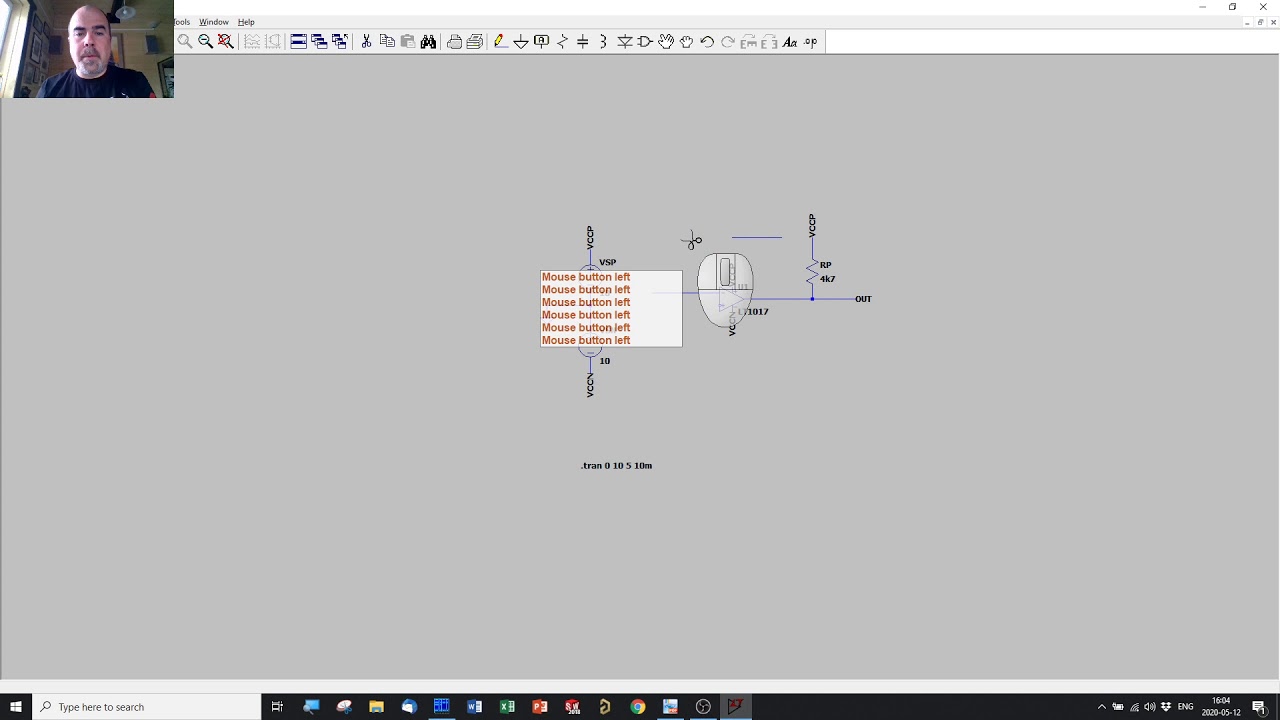This screenshot has width=1280, height=720.
Task: Click the VSP source label
Action: click(608, 262)
